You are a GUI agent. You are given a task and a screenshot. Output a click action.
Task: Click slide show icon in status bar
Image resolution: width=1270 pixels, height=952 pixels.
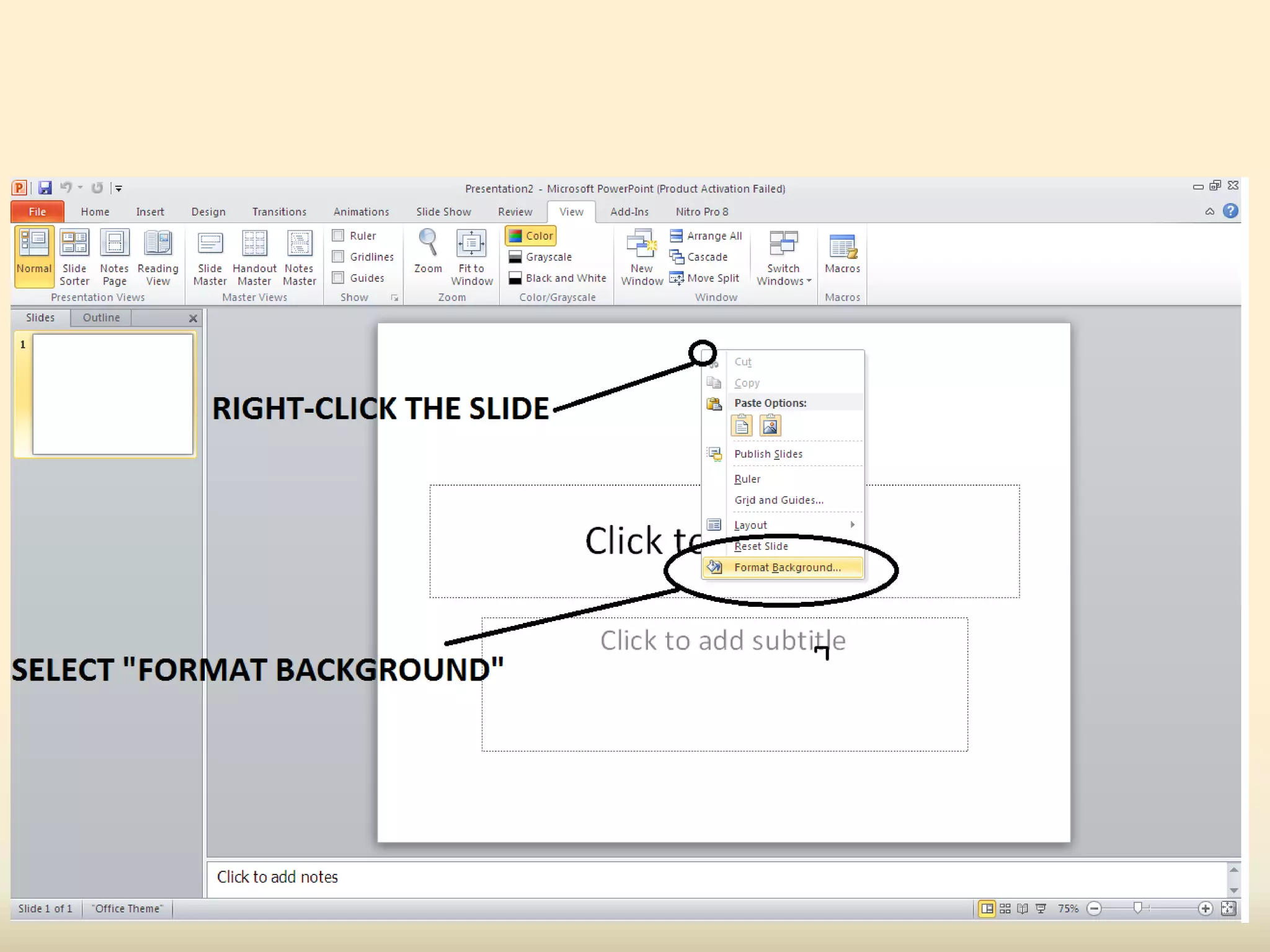click(x=1041, y=909)
